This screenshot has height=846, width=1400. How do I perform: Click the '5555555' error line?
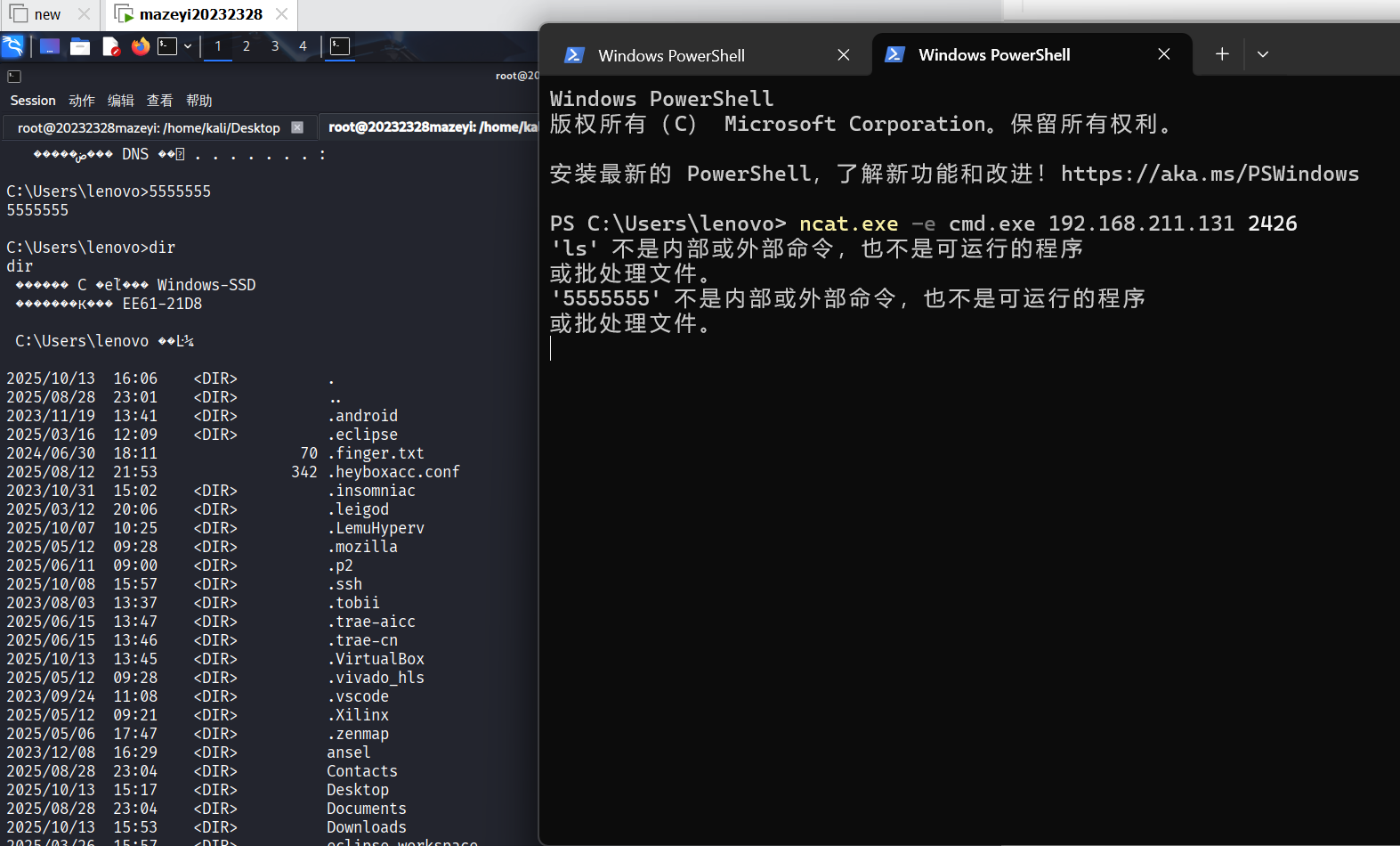pos(847,298)
